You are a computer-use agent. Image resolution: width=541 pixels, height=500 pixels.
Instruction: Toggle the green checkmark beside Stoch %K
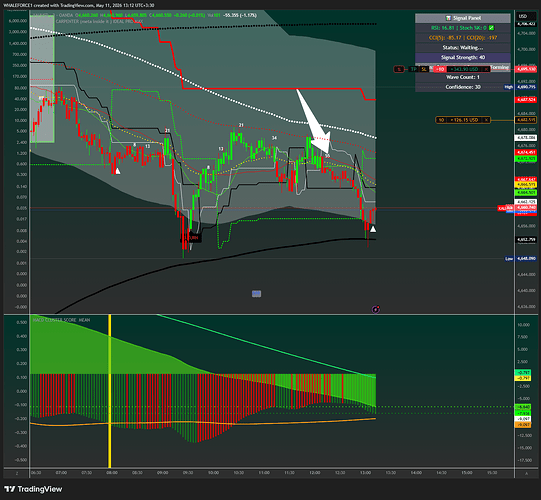click(x=491, y=28)
